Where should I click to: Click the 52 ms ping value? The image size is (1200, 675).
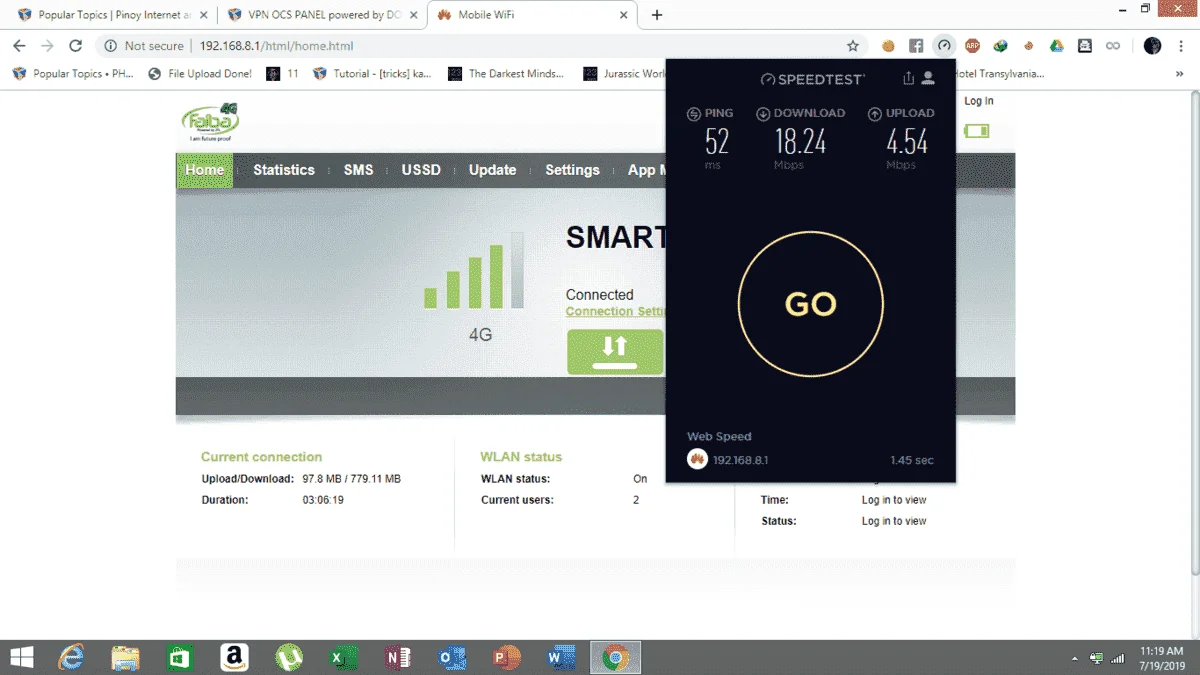tap(717, 142)
